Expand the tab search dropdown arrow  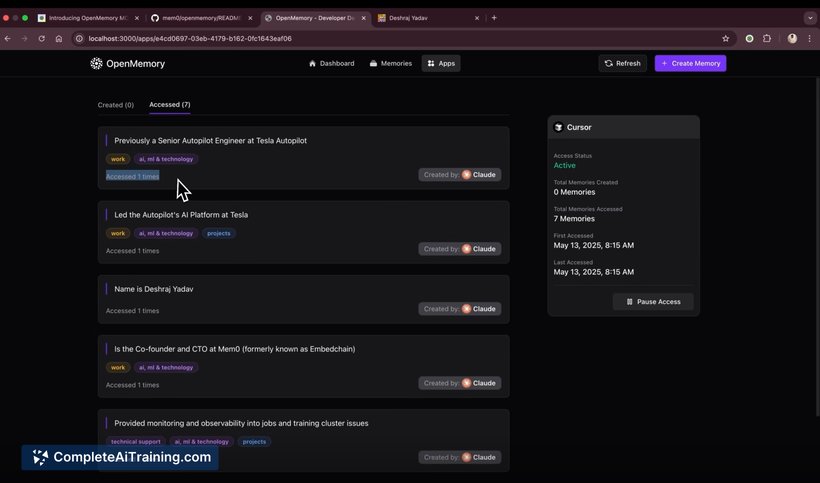810,18
